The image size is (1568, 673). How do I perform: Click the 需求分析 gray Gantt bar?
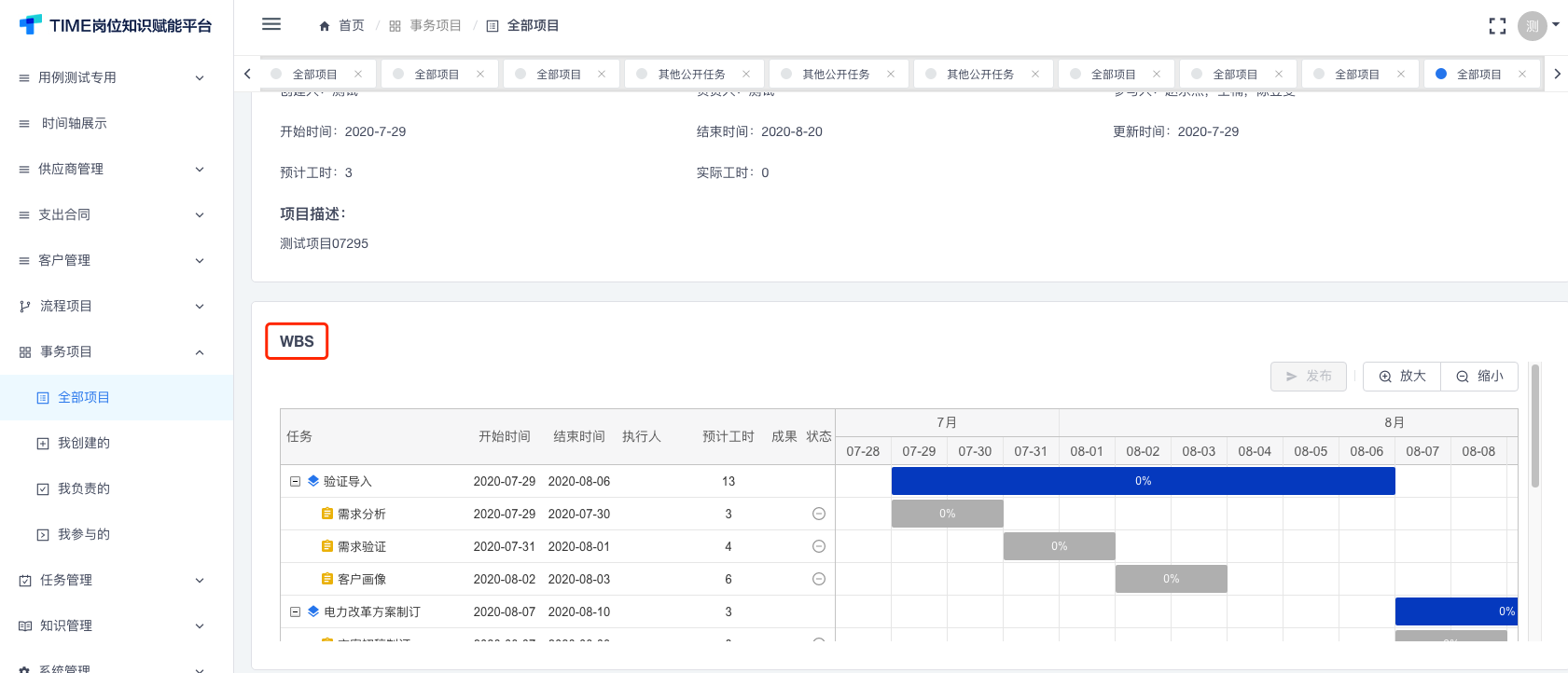948,514
